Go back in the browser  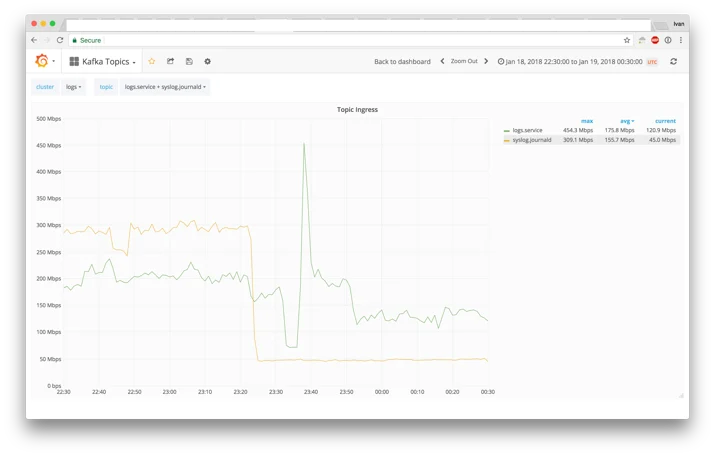(x=34, y=40)
